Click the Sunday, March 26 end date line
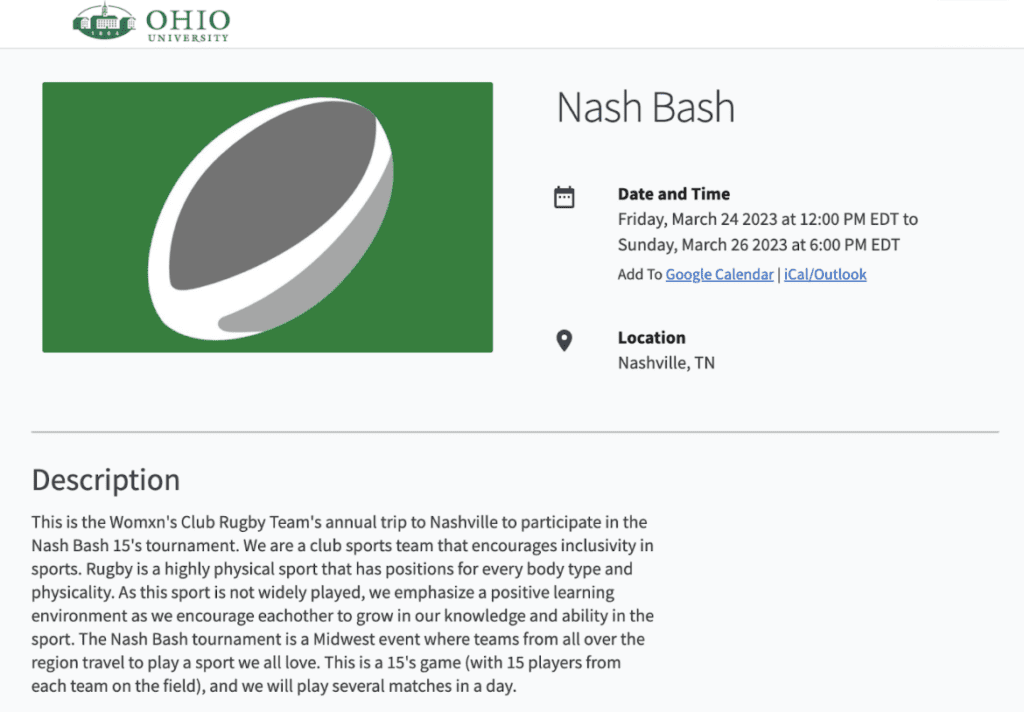Image resolution: width=1024 pixels, height=712 pixels. 758,245
